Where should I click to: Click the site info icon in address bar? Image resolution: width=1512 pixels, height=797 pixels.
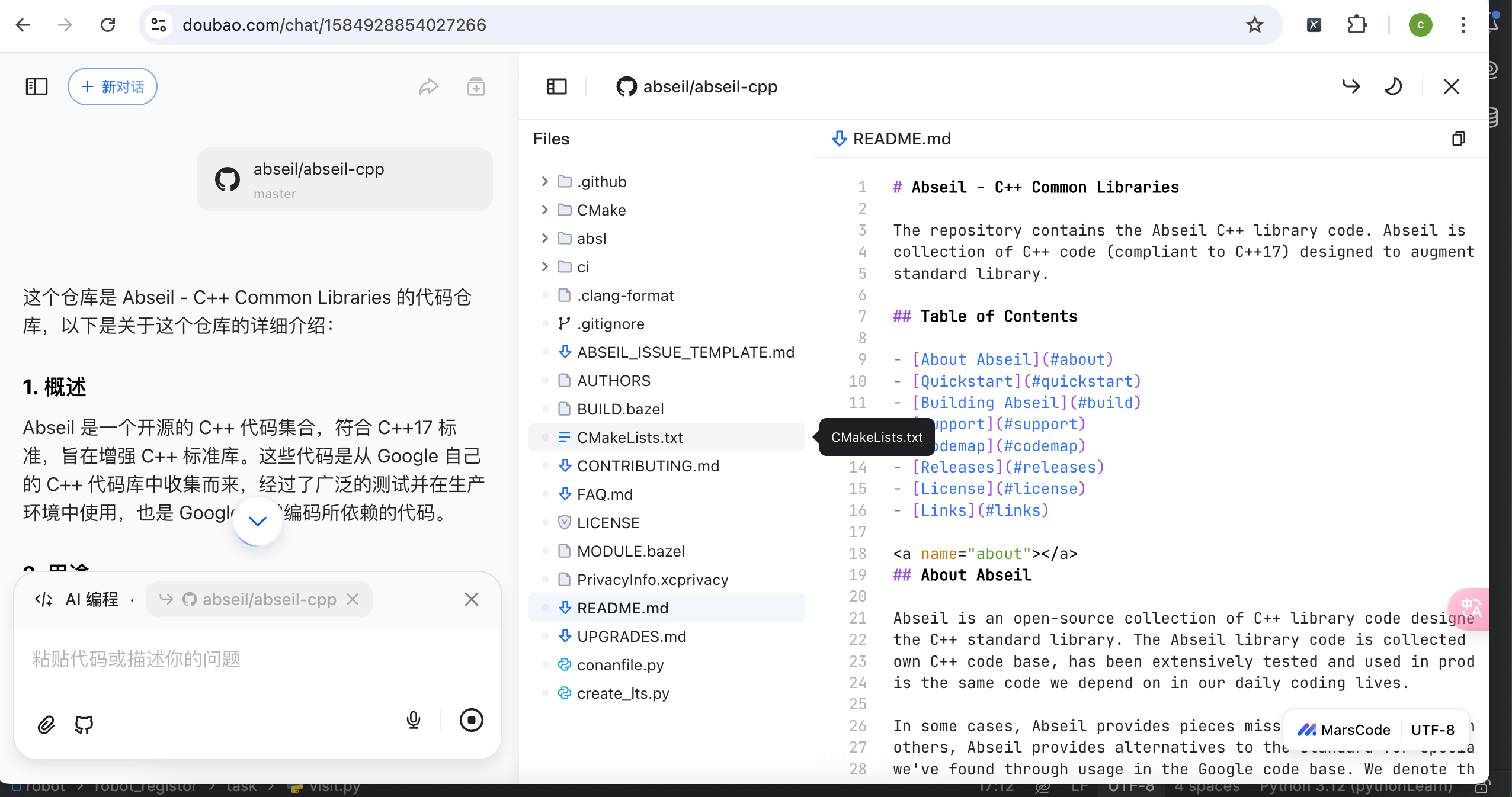159,25
